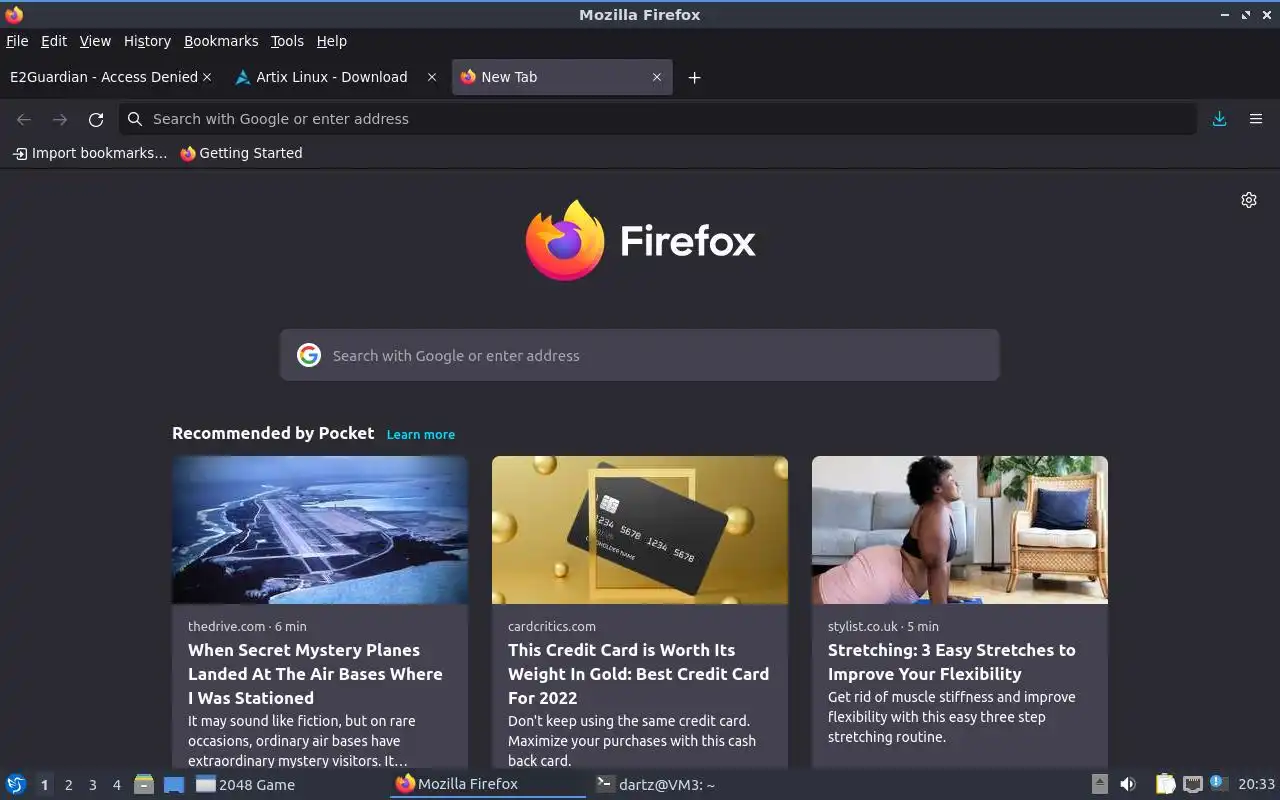Open the volume speaker tray icon
Viewport: 1280px width, 800px height.
point(1128,784)
